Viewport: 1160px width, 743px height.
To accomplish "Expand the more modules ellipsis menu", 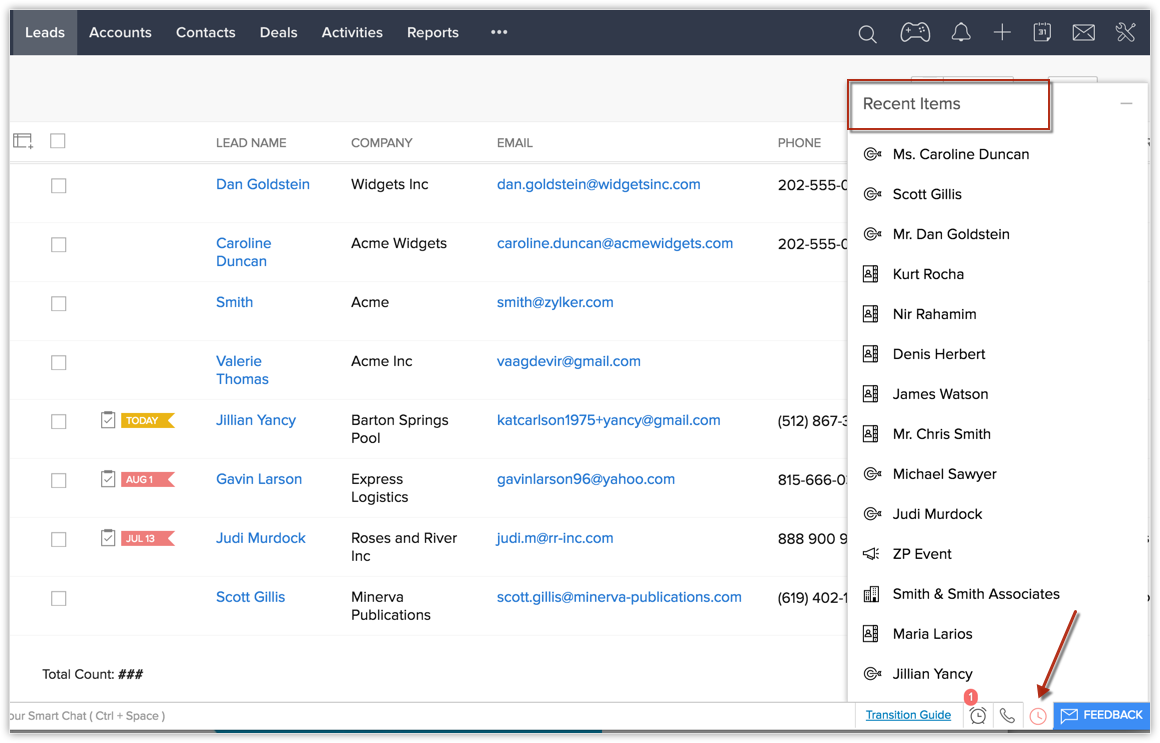I will pos(499,32).
